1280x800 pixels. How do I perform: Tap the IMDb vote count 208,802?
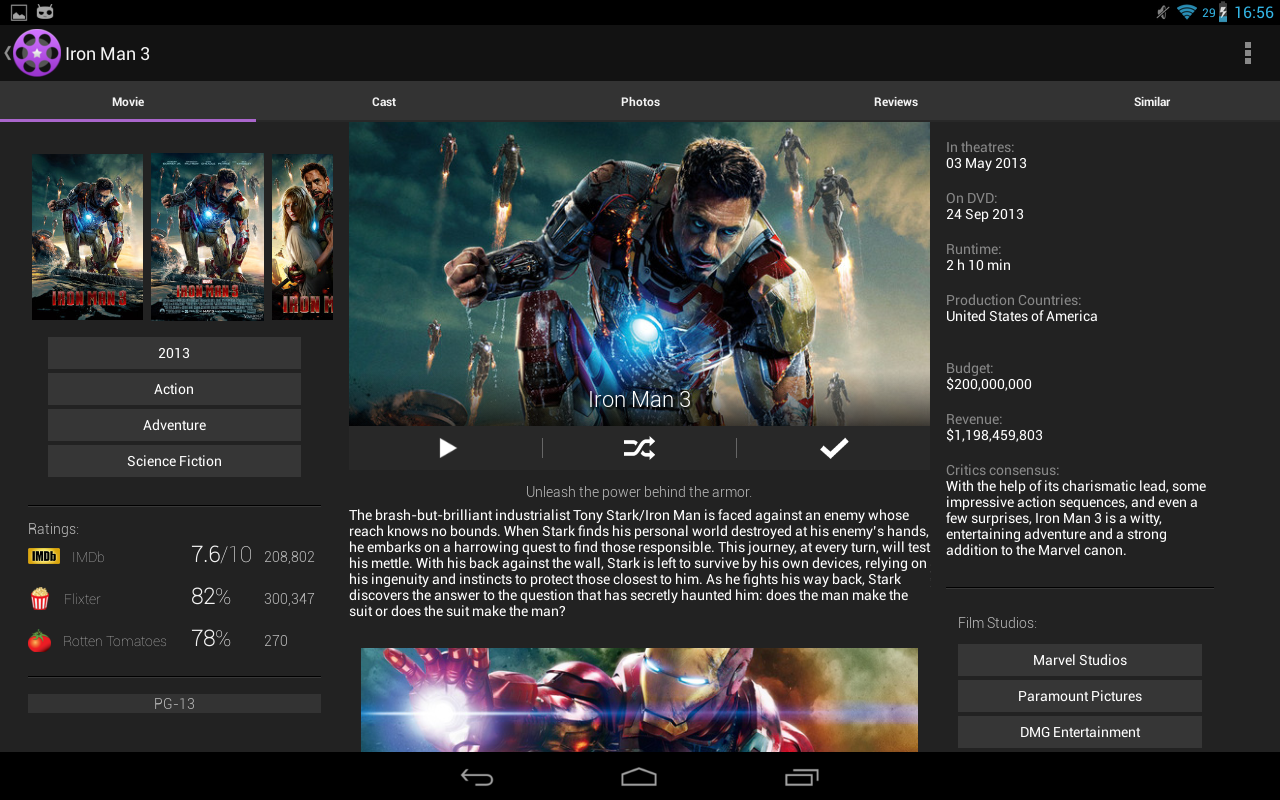pos(289,557)
